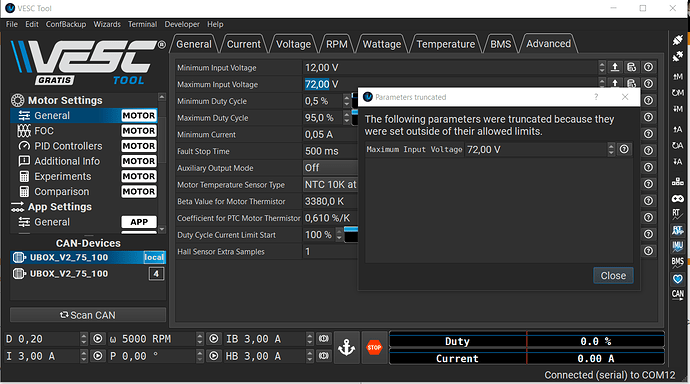Click sidebar list scroll-down arrow

click(162, 229)
